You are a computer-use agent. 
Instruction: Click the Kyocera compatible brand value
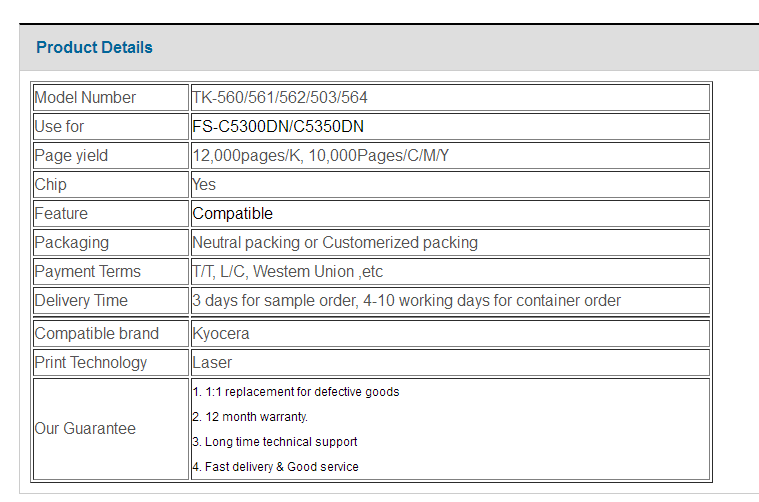221,334
